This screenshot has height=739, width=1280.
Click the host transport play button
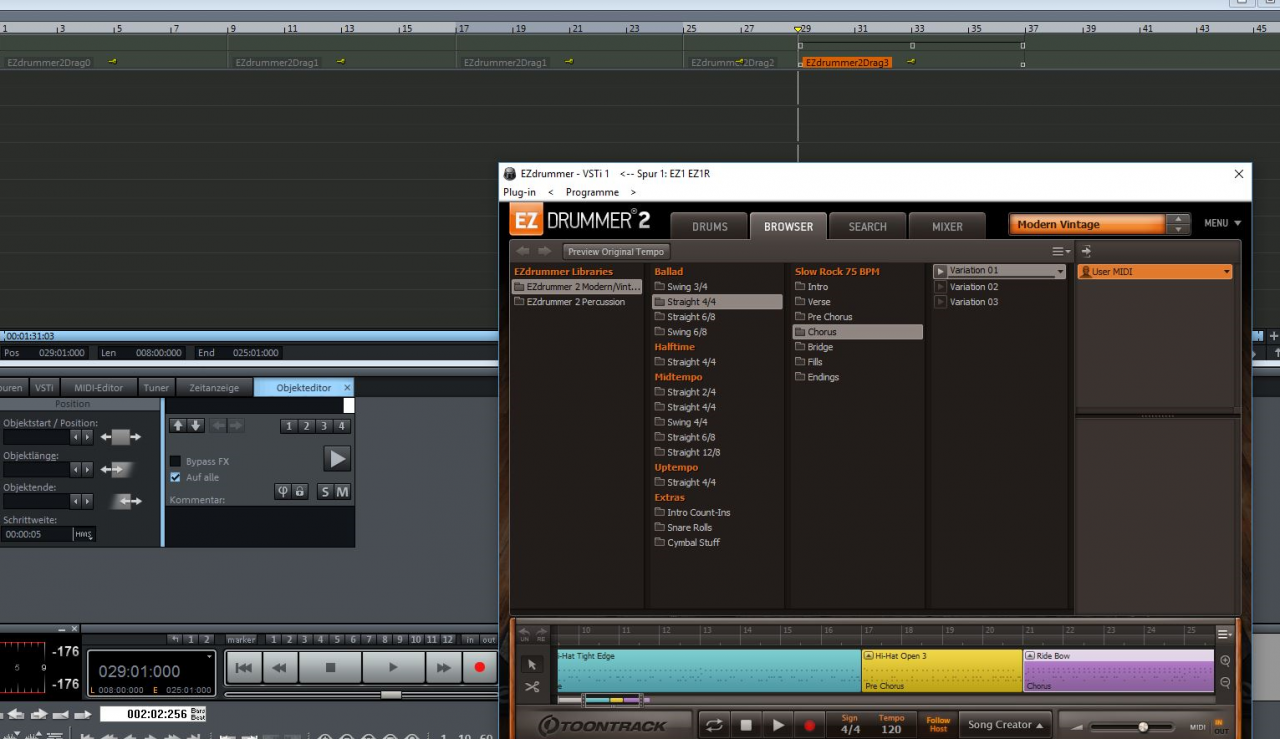(x=393, y=667)
